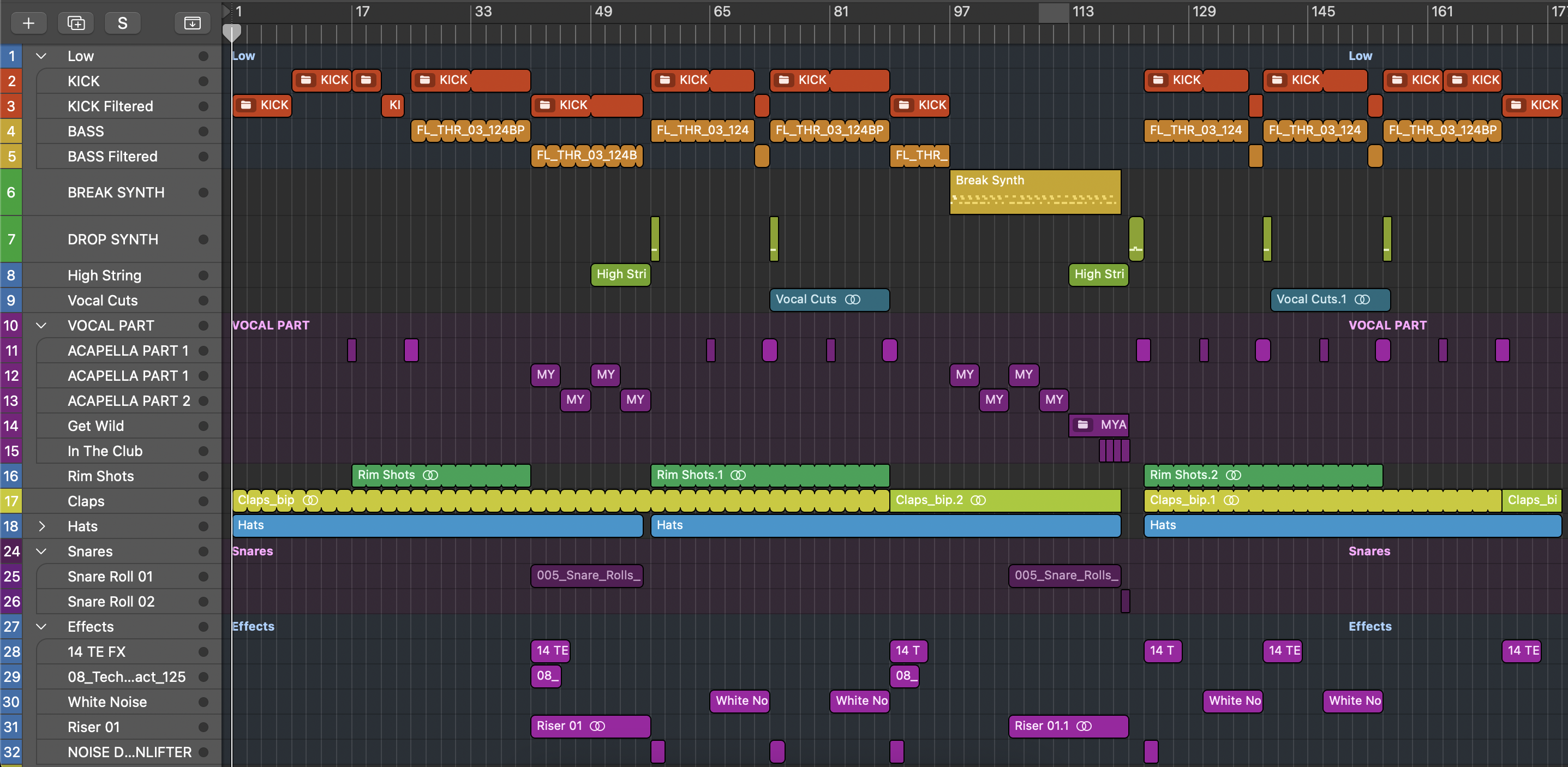Select the Break Synth MIDI region
The image size is (1568, 767).
(1035, 193)
